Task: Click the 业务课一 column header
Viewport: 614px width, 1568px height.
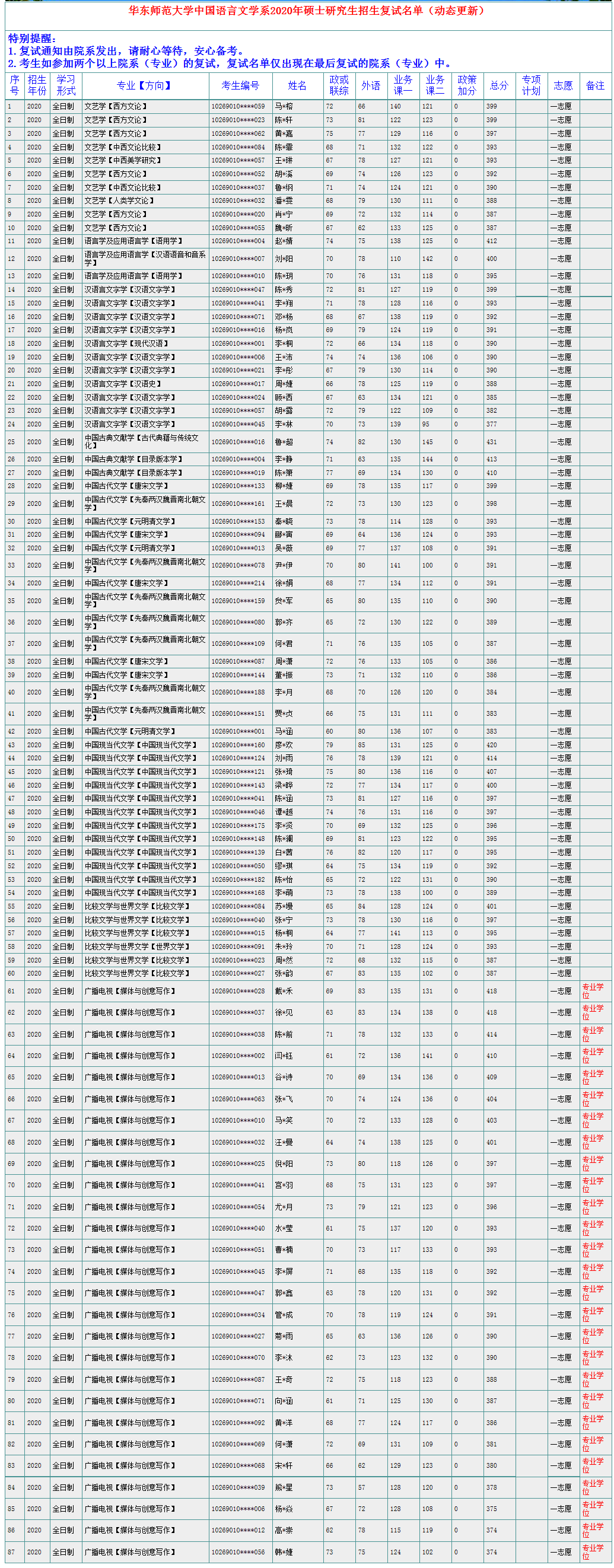Action: pos(403,85)
